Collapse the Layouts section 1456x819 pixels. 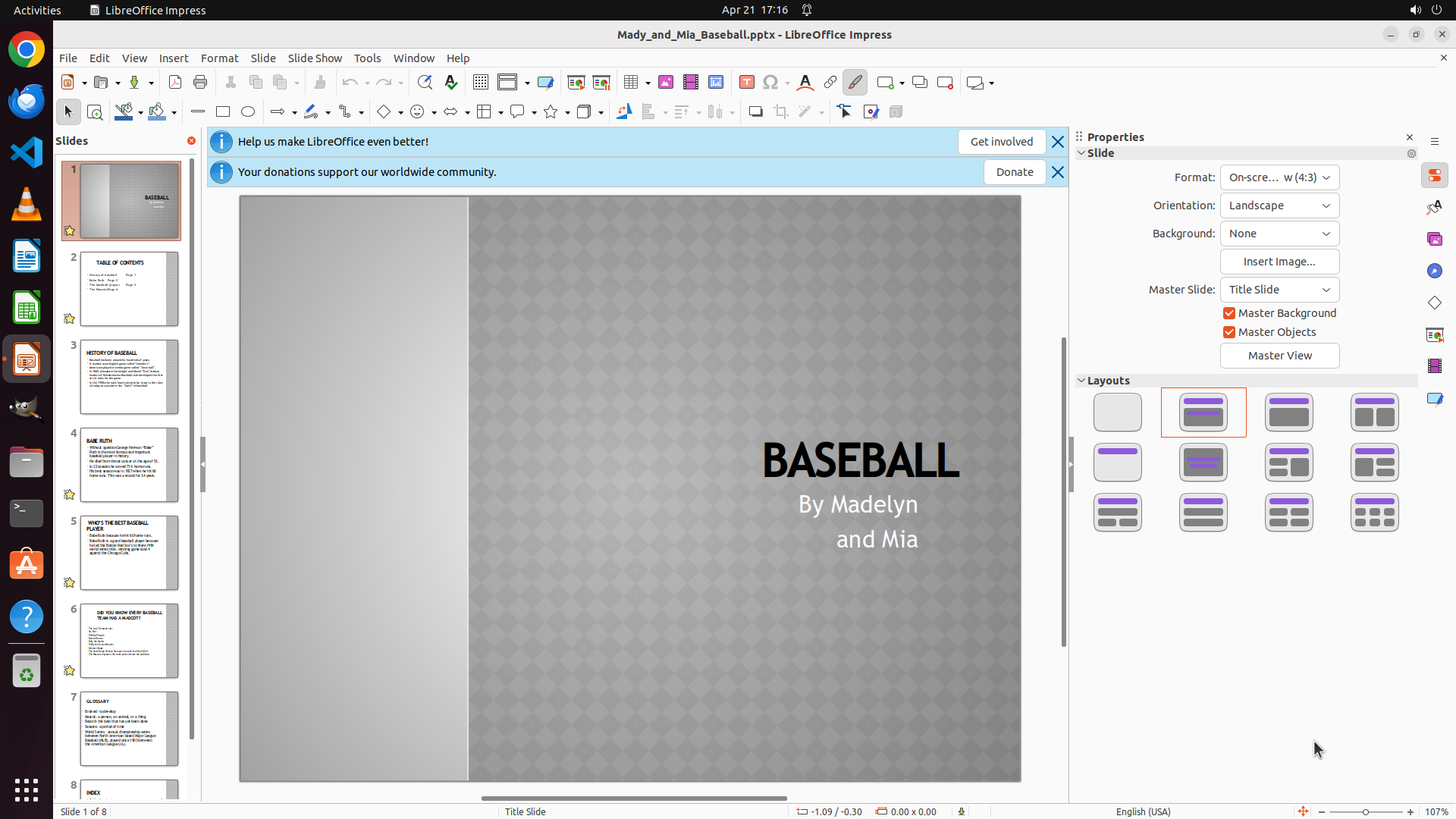tap(1081, 381)
